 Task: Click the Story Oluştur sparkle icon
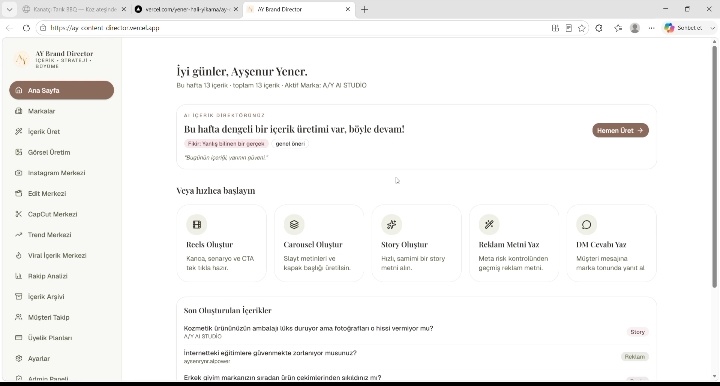click(391, 224)
